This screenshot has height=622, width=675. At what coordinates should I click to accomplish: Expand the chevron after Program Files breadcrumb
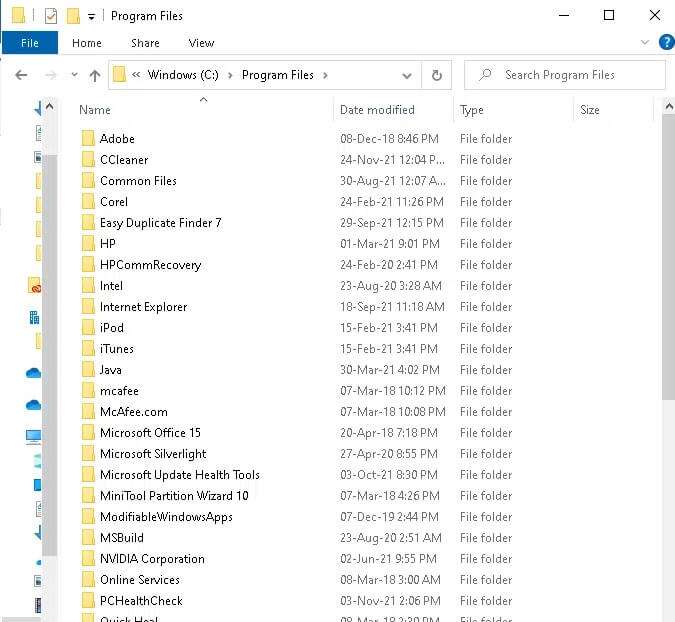325,75
